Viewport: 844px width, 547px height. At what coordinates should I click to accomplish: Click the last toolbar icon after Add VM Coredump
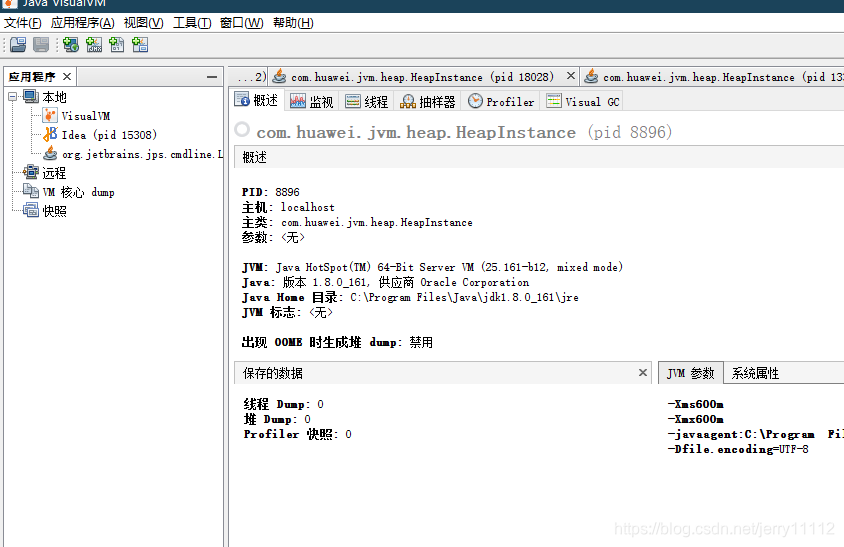(140, 45)
